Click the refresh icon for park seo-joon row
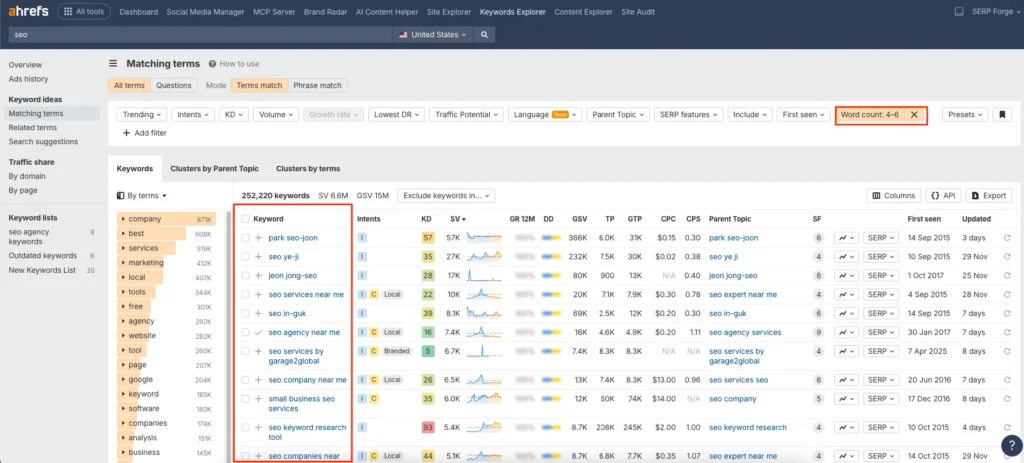Screen dimensions: 1024x463 click(x=1007, y=238)
